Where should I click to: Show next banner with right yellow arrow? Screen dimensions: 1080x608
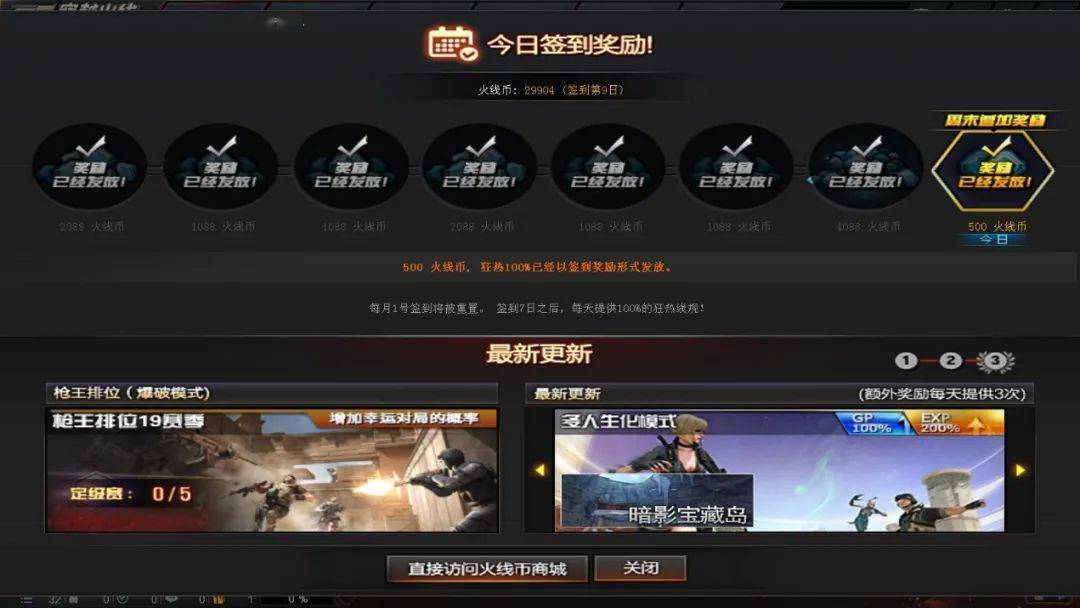point(1020,470)
